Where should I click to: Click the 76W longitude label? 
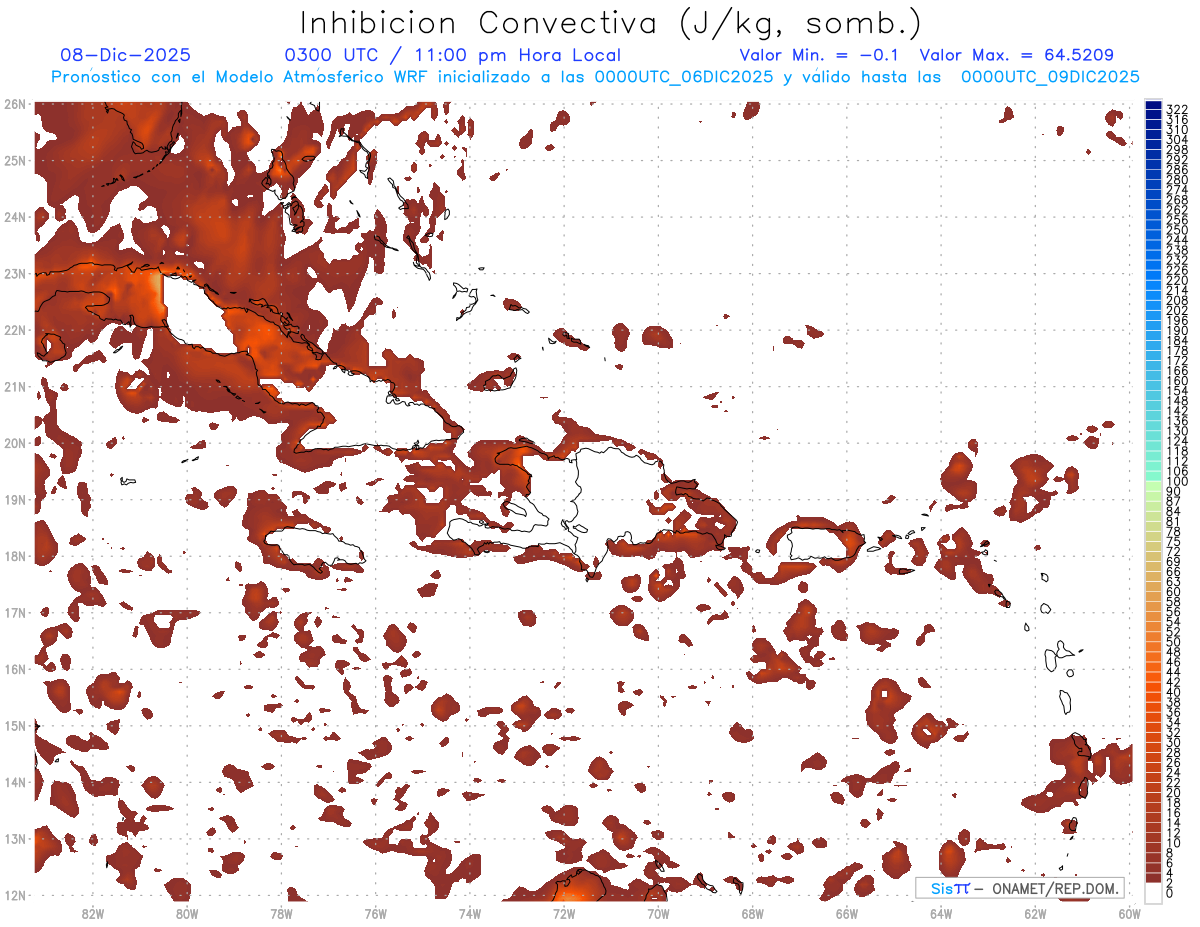[x=375, y=913]
